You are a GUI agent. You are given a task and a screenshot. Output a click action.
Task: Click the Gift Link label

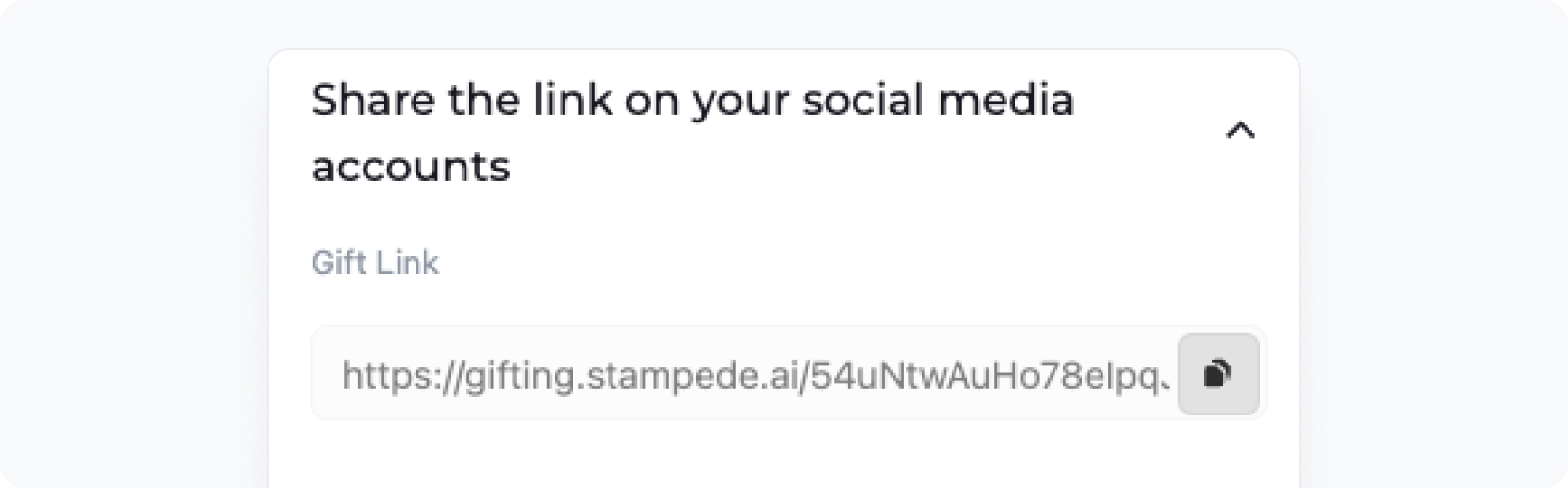(x=374, y=263)
